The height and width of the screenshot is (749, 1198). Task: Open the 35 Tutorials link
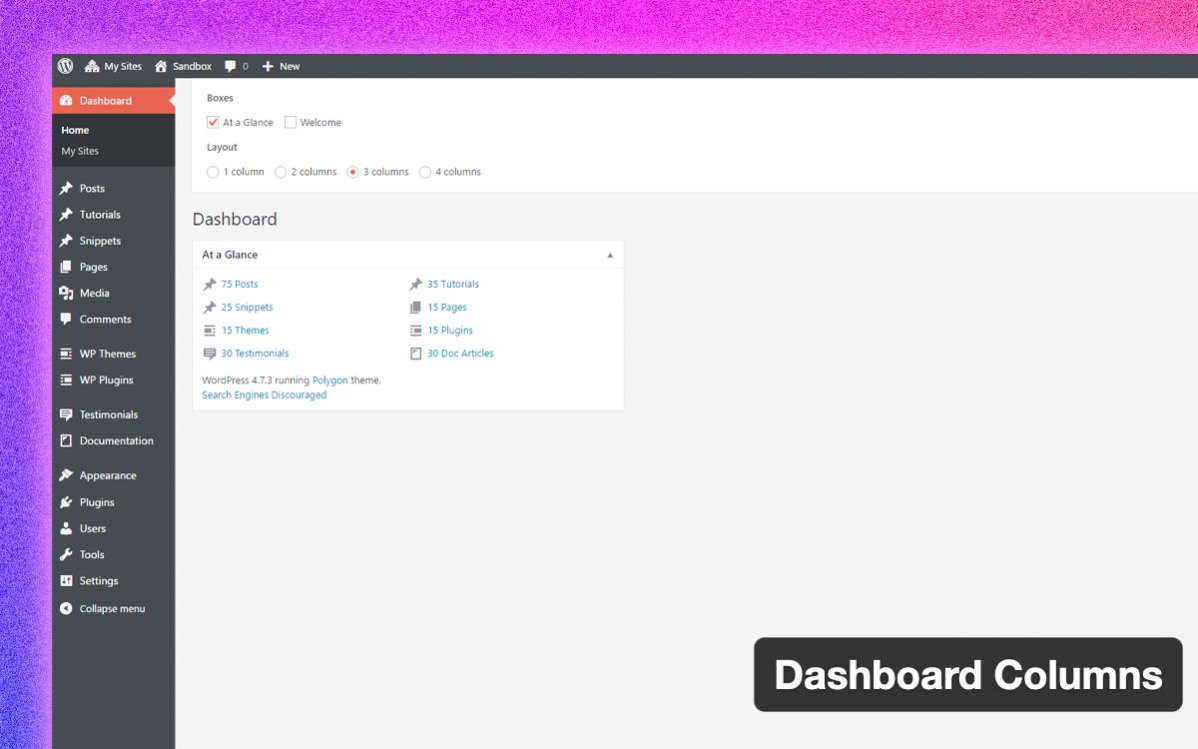(453, 284)
